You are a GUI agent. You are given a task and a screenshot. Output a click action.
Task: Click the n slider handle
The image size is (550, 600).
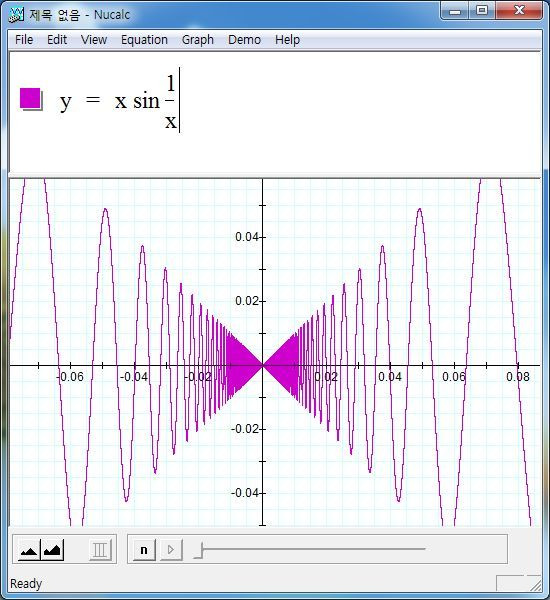199,550
